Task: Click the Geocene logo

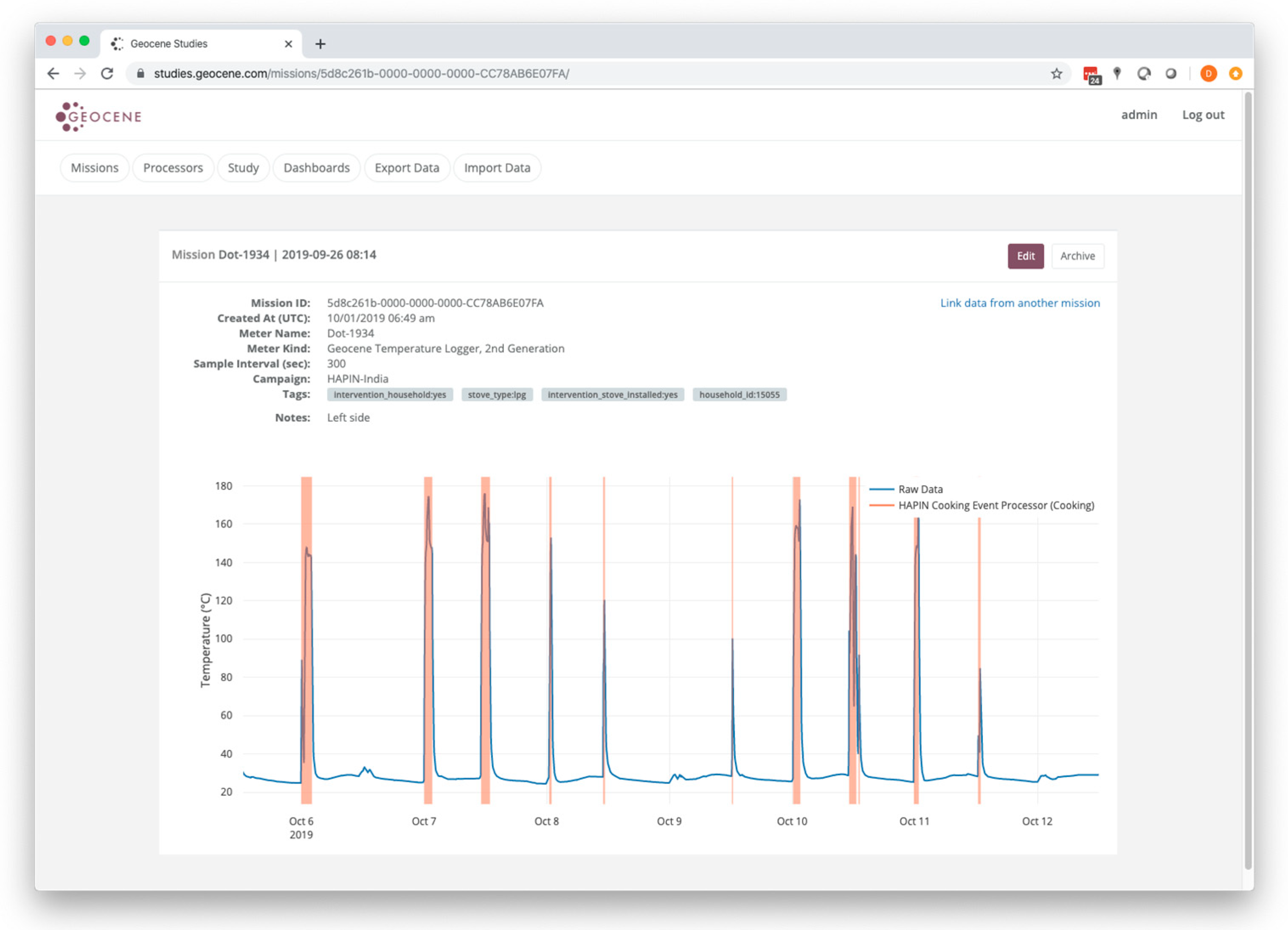Action: pyautogui.click(x=98, y=116)
